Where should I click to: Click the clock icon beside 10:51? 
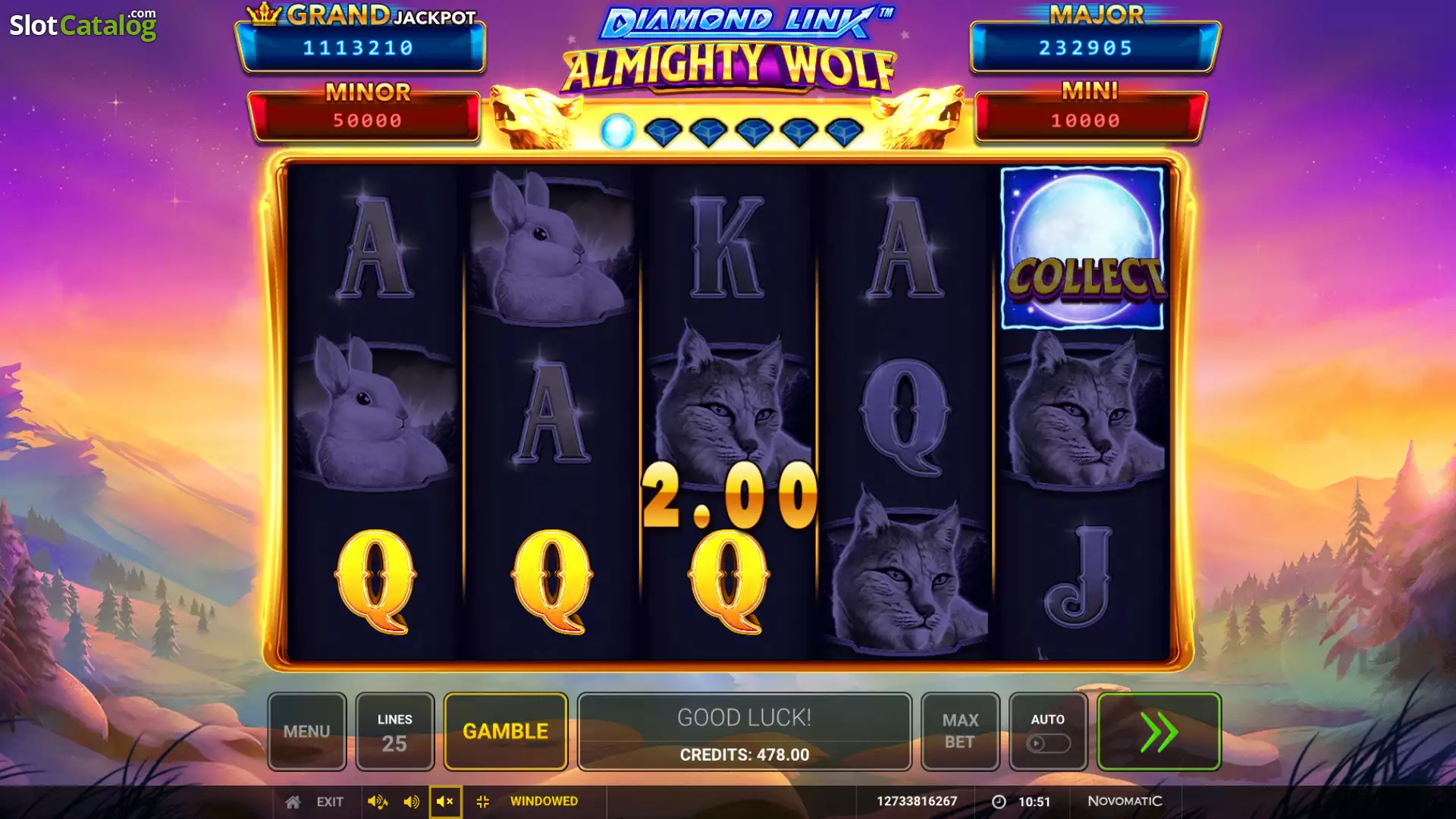pos(999,802)
